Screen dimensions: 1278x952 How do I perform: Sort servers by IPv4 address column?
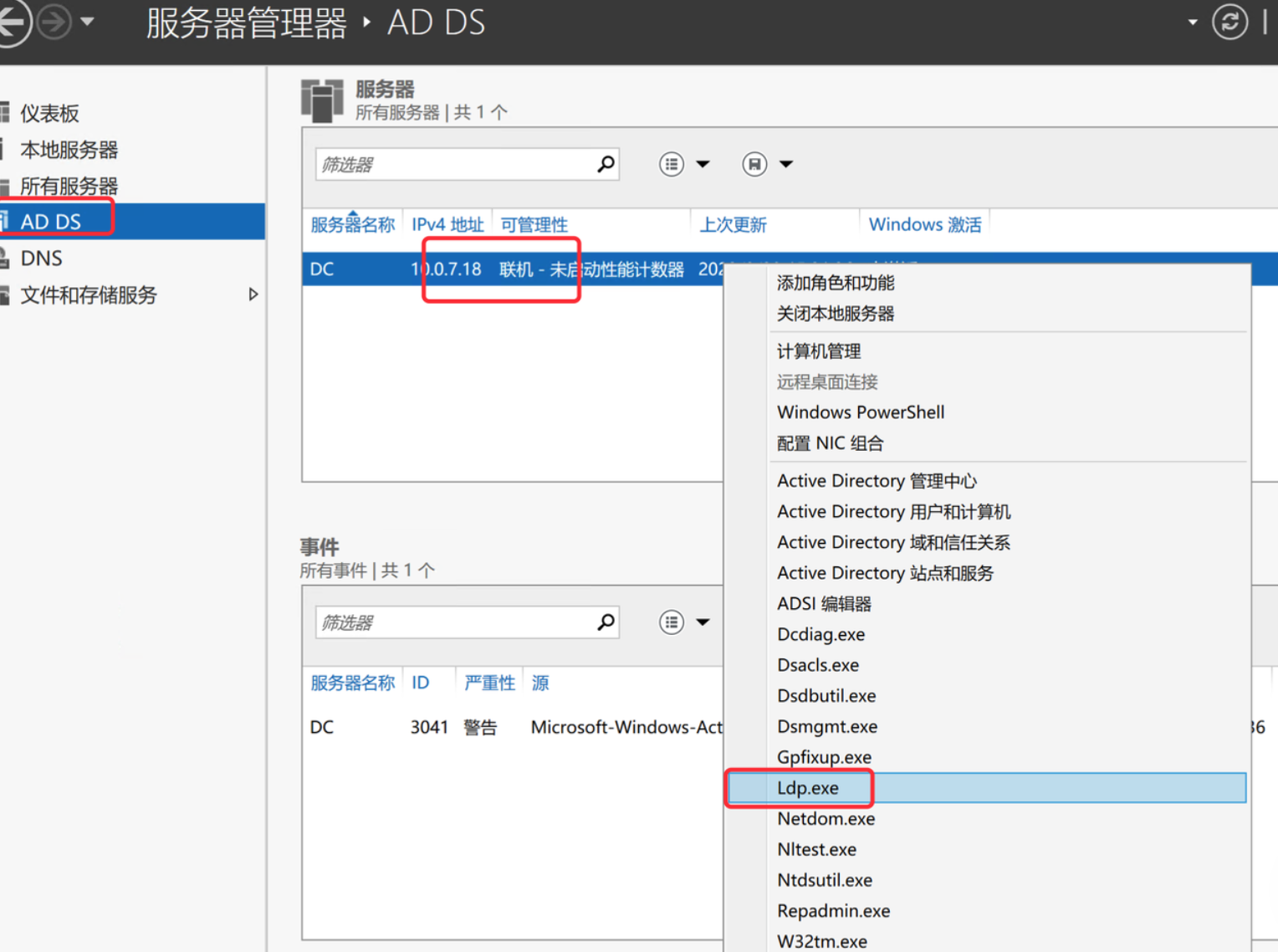point(447,225)
